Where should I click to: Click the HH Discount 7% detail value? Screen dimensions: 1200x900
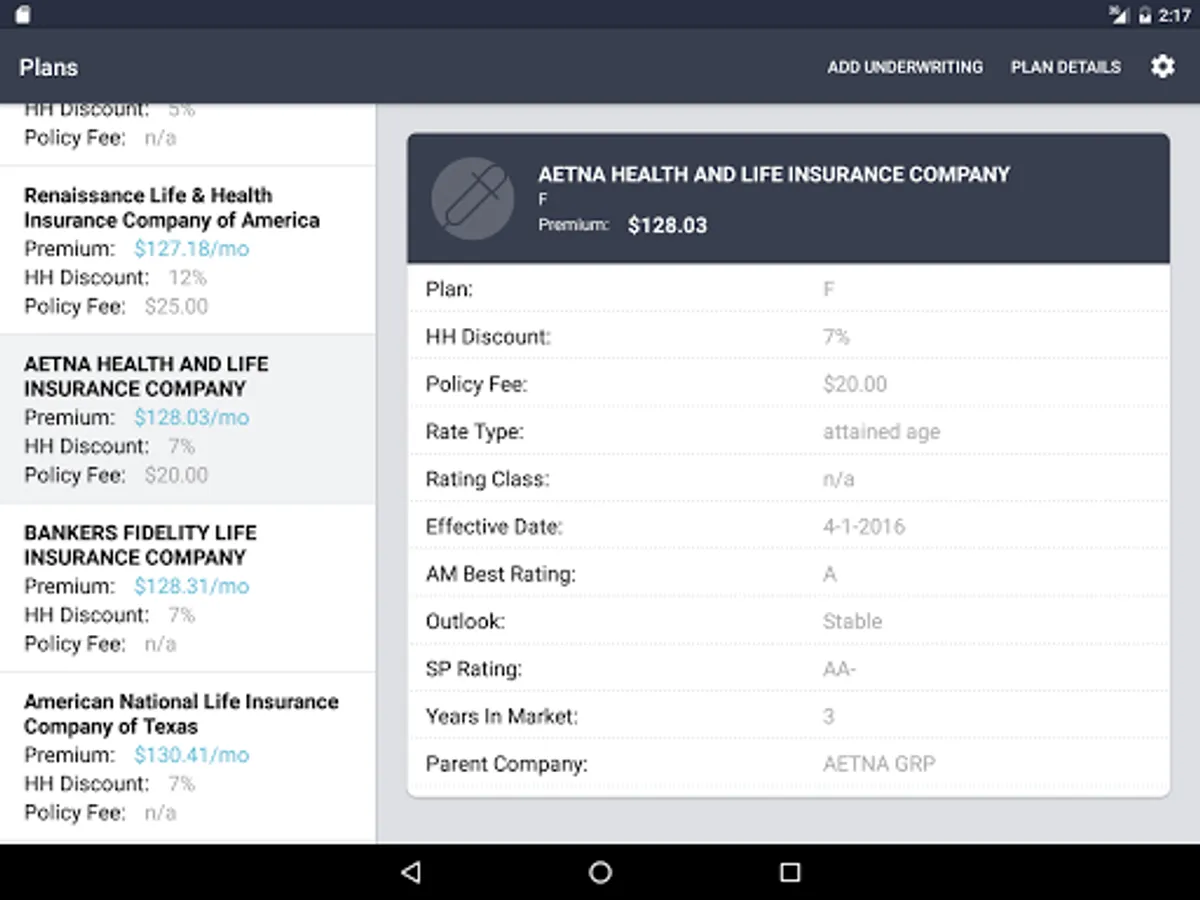click(x=836, y=337)
